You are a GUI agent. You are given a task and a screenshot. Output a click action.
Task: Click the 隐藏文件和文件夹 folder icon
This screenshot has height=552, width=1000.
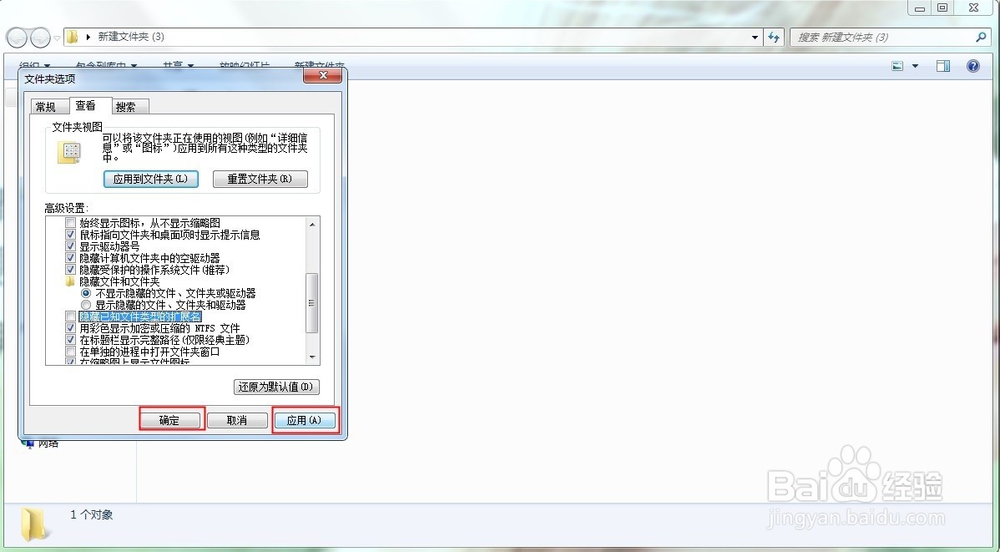click(70, 281)
